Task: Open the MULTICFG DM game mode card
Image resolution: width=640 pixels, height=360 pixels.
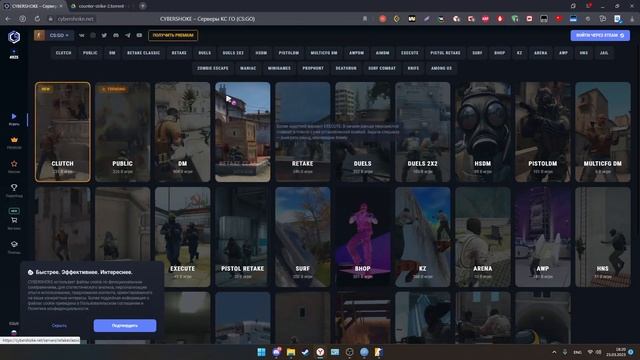Action: tap(602, 132)
